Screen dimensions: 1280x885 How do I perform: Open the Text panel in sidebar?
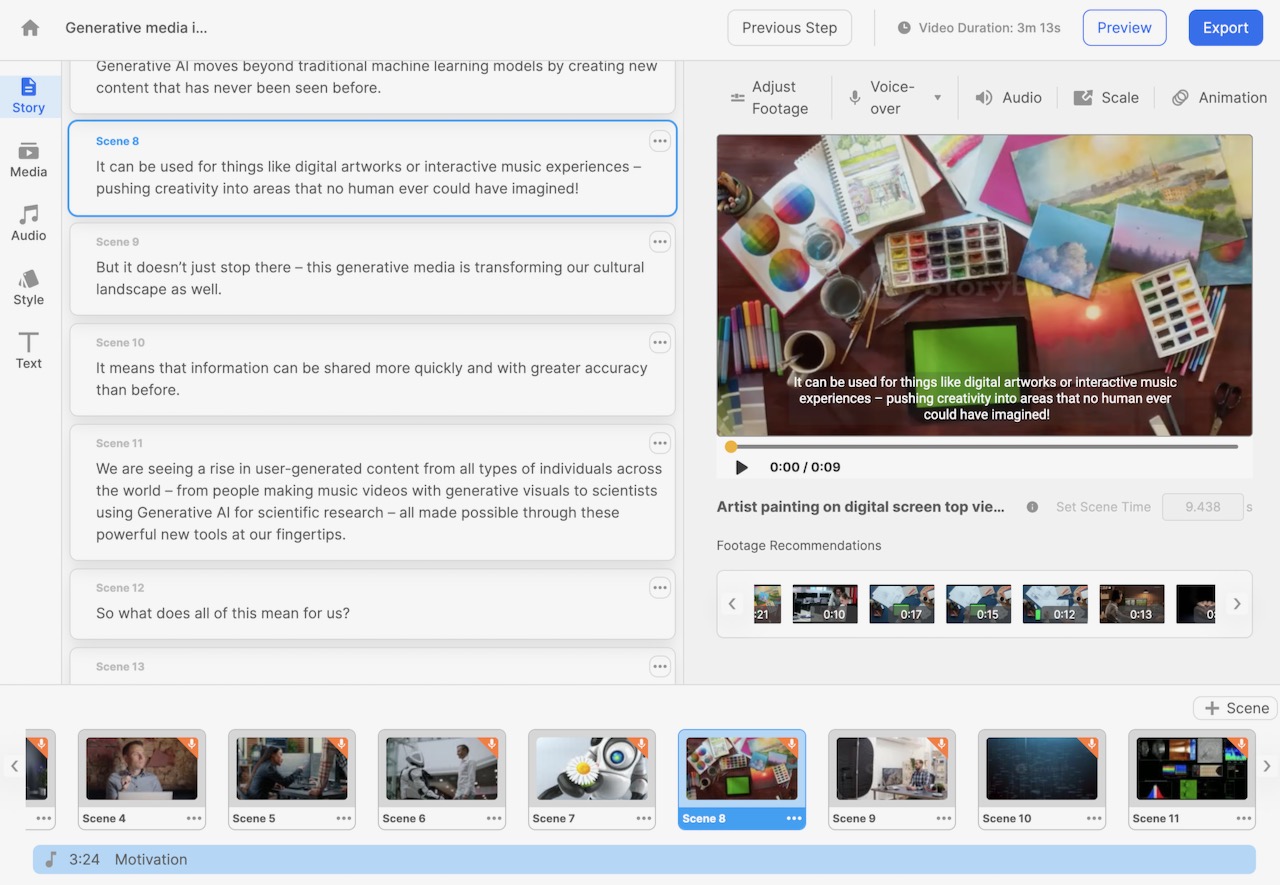[x=29, y=351]
